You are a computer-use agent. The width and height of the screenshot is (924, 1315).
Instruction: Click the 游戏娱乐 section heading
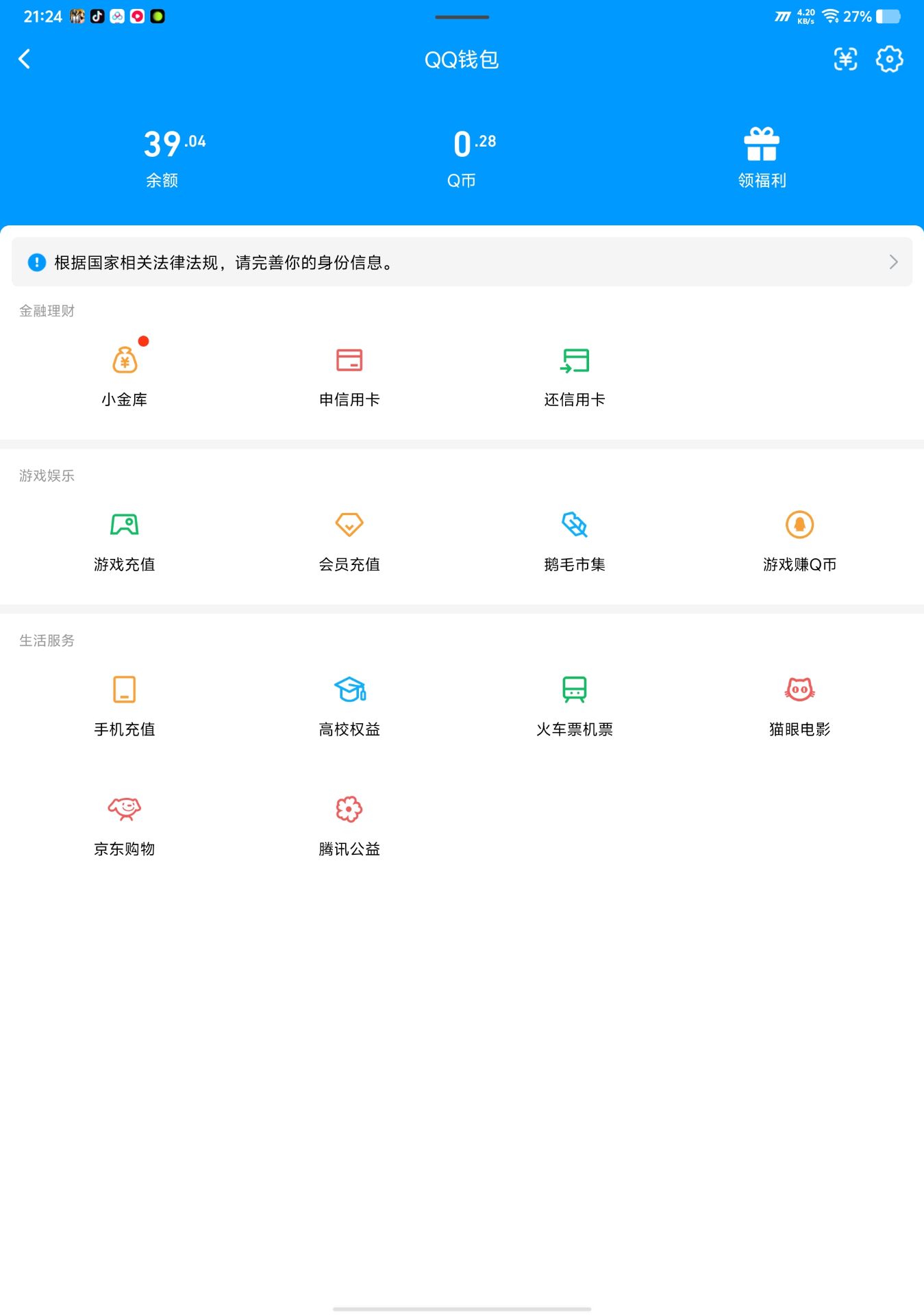(47, 476)
